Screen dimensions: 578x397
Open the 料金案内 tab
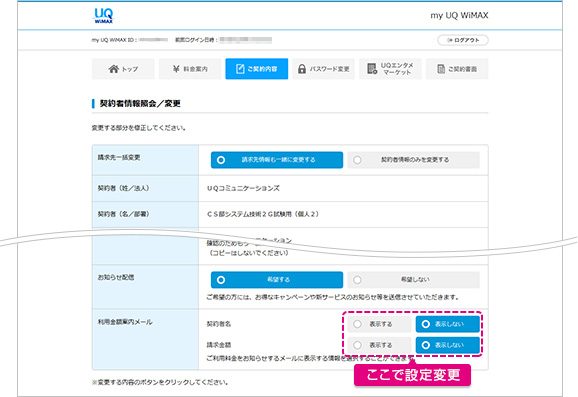pos(190,69)
